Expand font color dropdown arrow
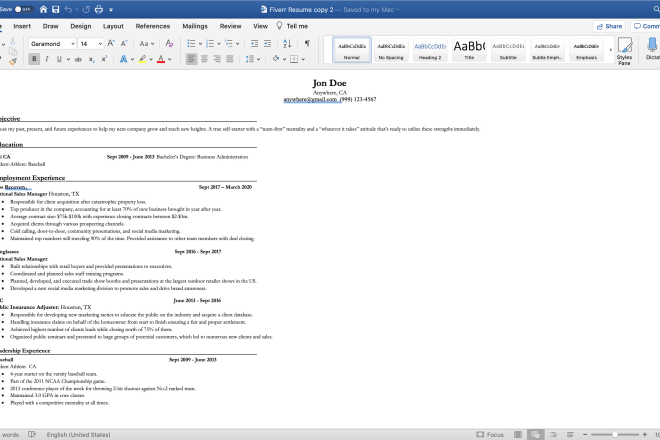This screenshot has width=660, height=440. (x=170, y=59)
